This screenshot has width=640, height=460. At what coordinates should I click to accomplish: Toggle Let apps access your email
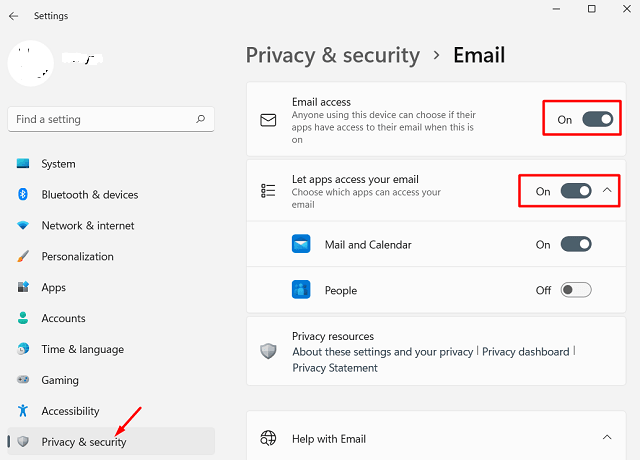[576, 191]
